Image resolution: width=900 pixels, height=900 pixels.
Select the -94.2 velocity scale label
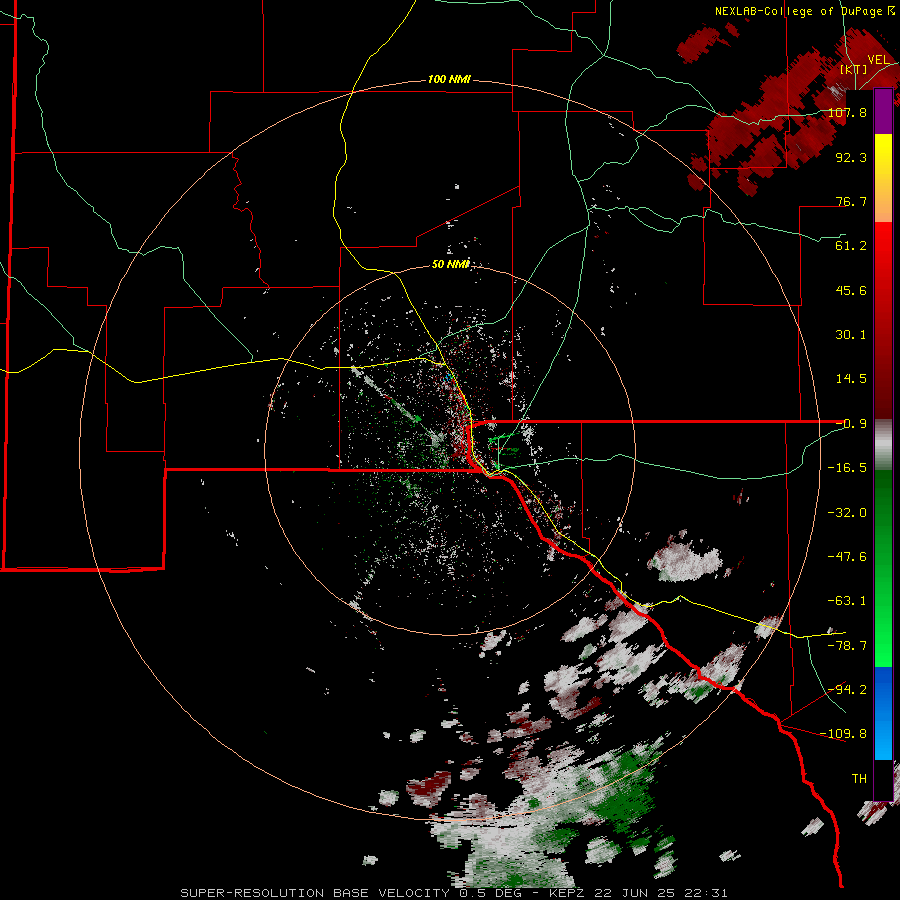pos(847,690)
